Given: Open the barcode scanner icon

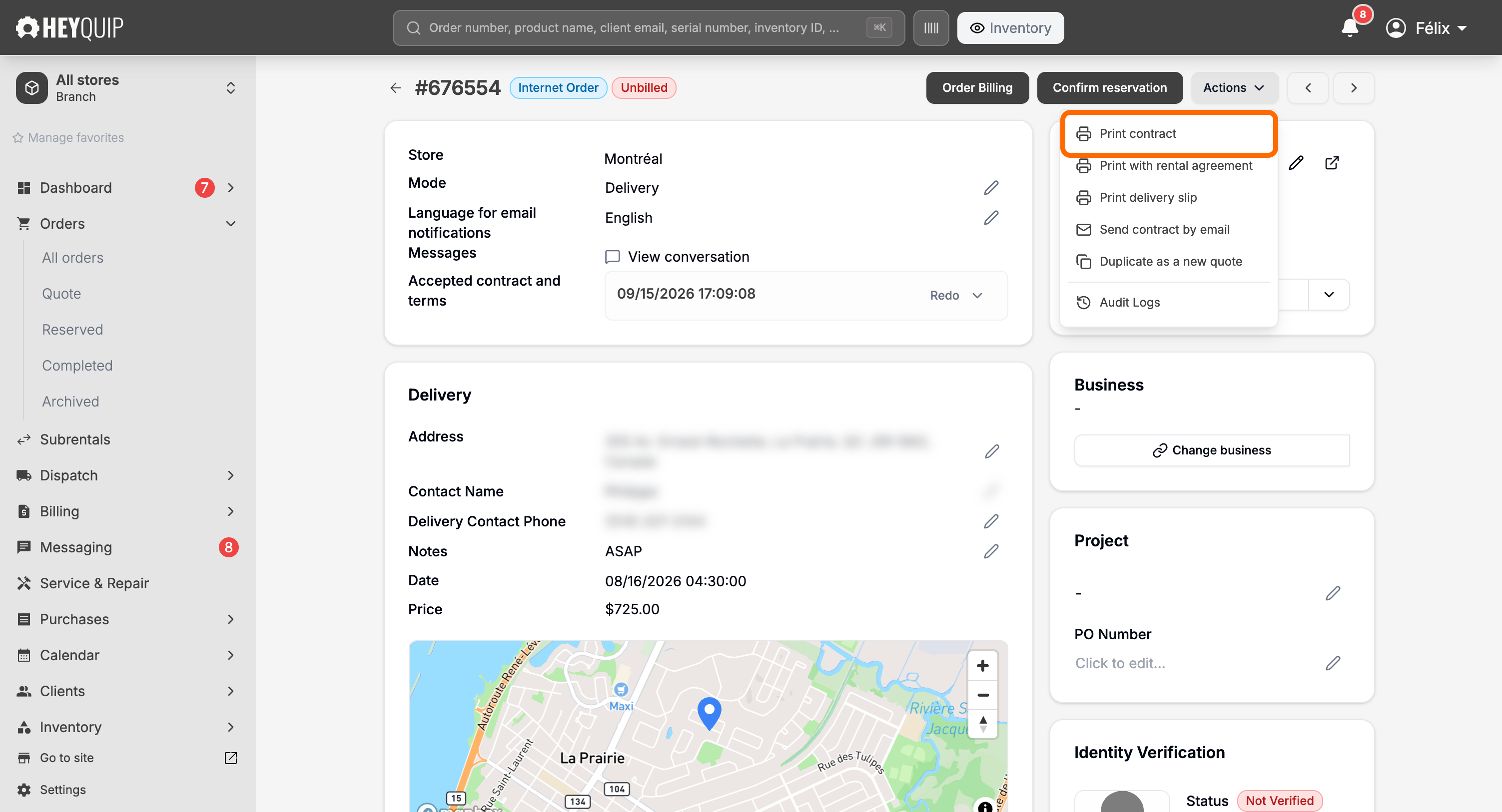Looking at the screenshot, I should pyautogui.click(x=930, y=28).
